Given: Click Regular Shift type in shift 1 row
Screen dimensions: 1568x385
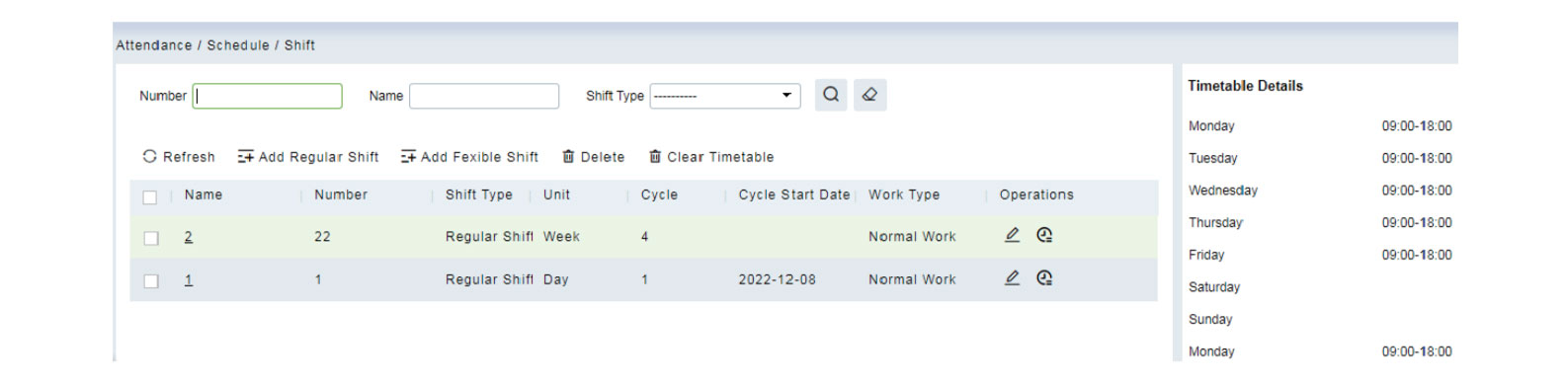Looking at the screenshot, I should tap(489, 280).
